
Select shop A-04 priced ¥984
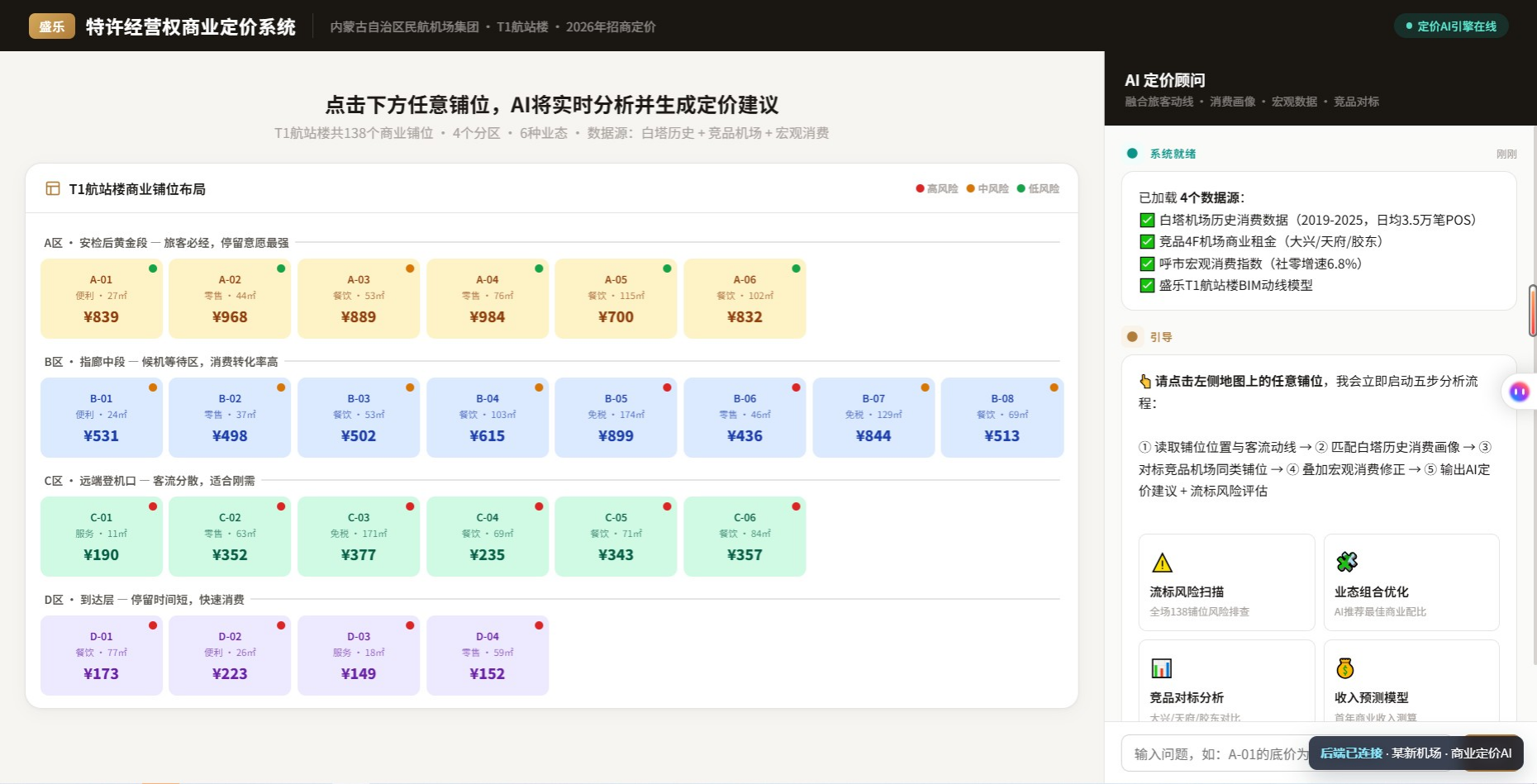coord(488,298)
